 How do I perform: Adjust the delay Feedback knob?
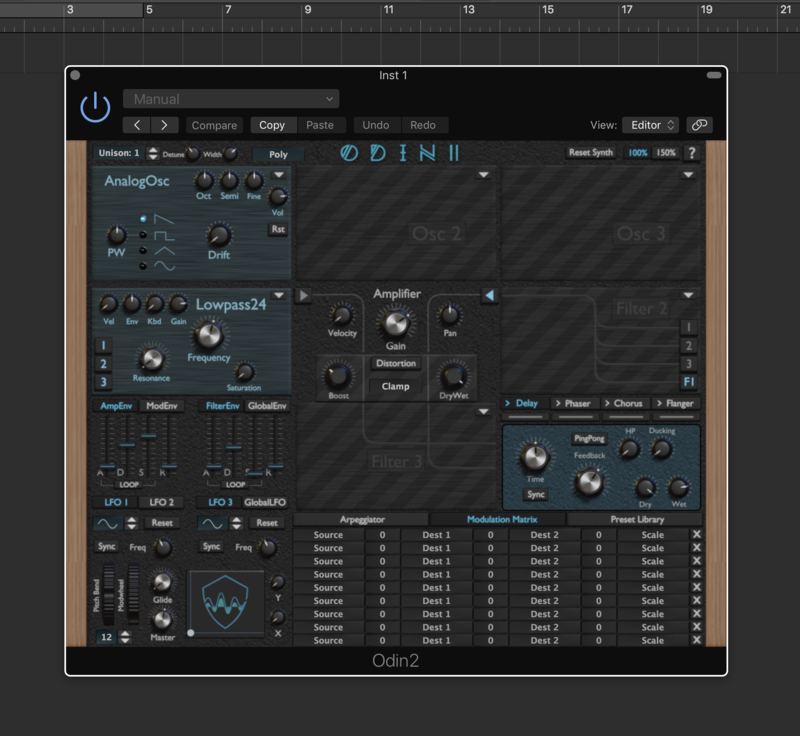(589, 482)
